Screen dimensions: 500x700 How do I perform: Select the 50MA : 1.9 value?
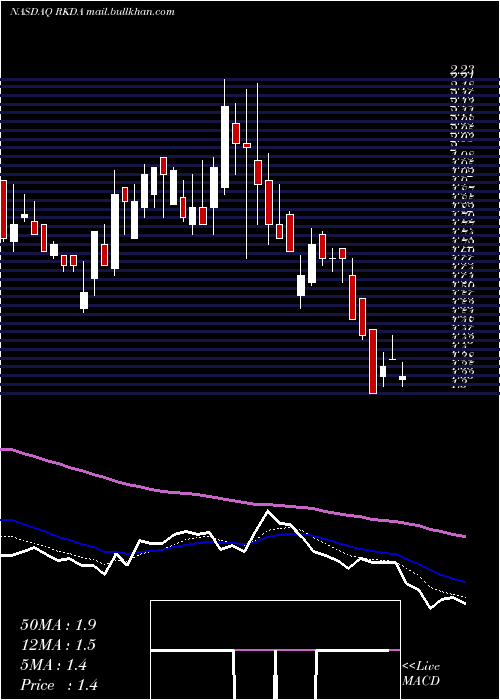[58, 625]
